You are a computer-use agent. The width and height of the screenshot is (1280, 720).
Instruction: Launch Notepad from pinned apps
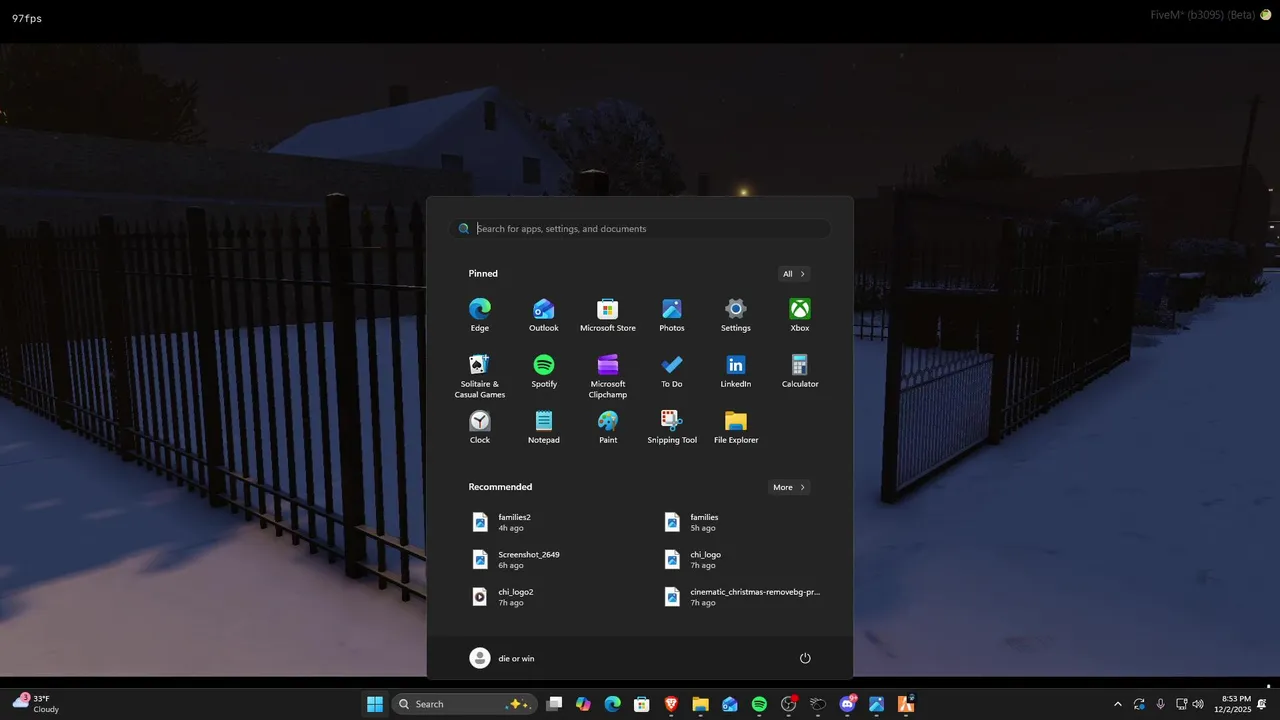(x=544, y=426)
